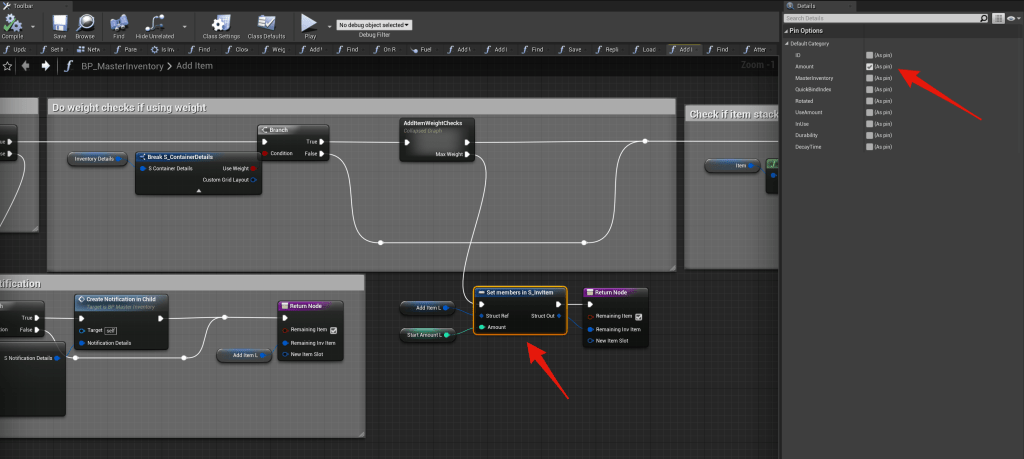1024x459 pixels.
Task: Open Browse in the toolbar
Action: 84,22
